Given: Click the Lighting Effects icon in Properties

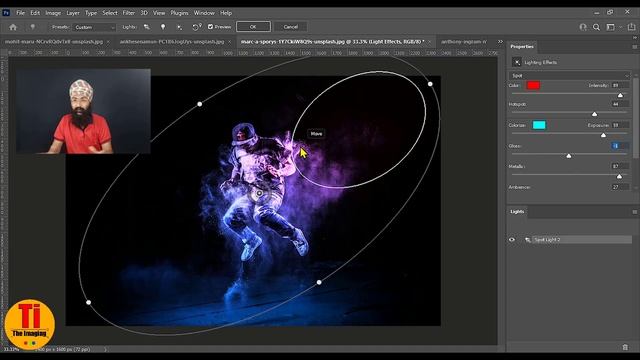Looking at the screenshot, I should pos(517,62).
